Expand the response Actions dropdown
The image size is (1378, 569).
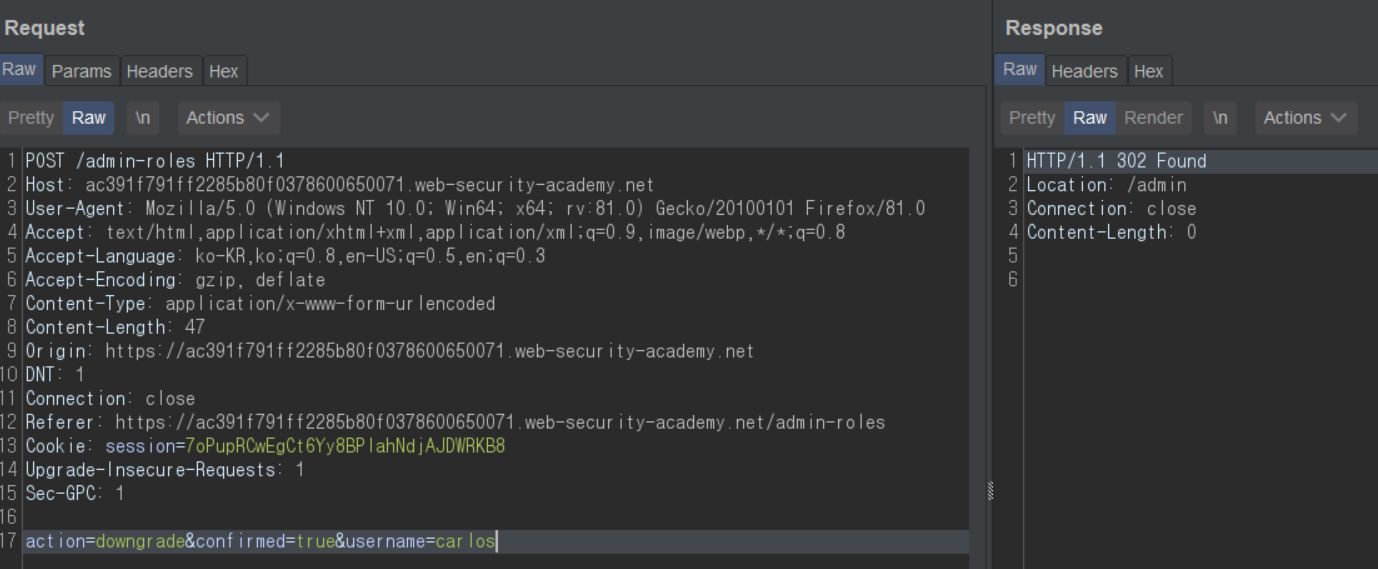click(x=1305, y=118)
